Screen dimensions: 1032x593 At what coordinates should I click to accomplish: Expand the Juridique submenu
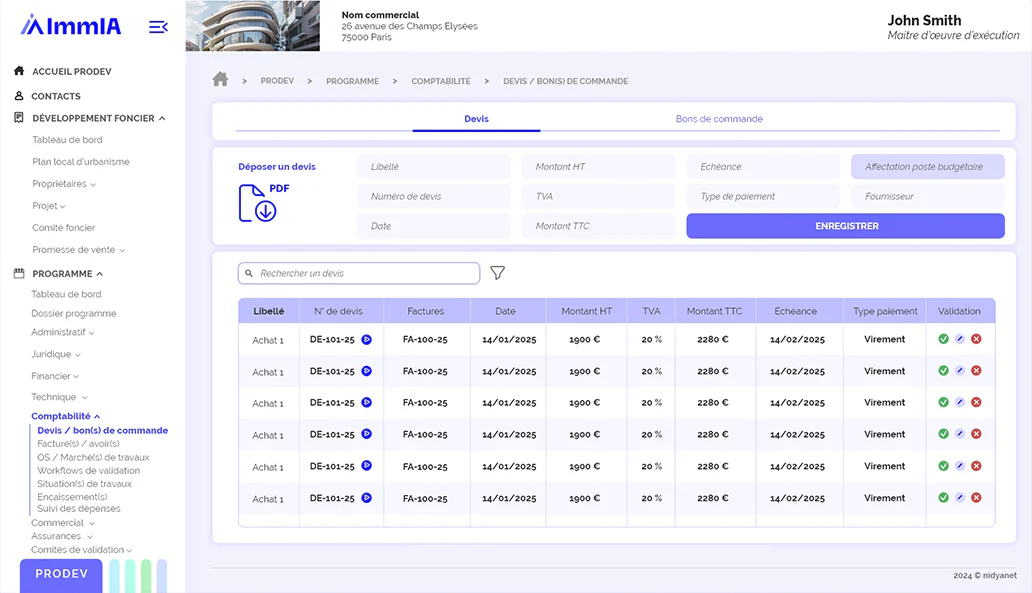(x=78, y=355)
